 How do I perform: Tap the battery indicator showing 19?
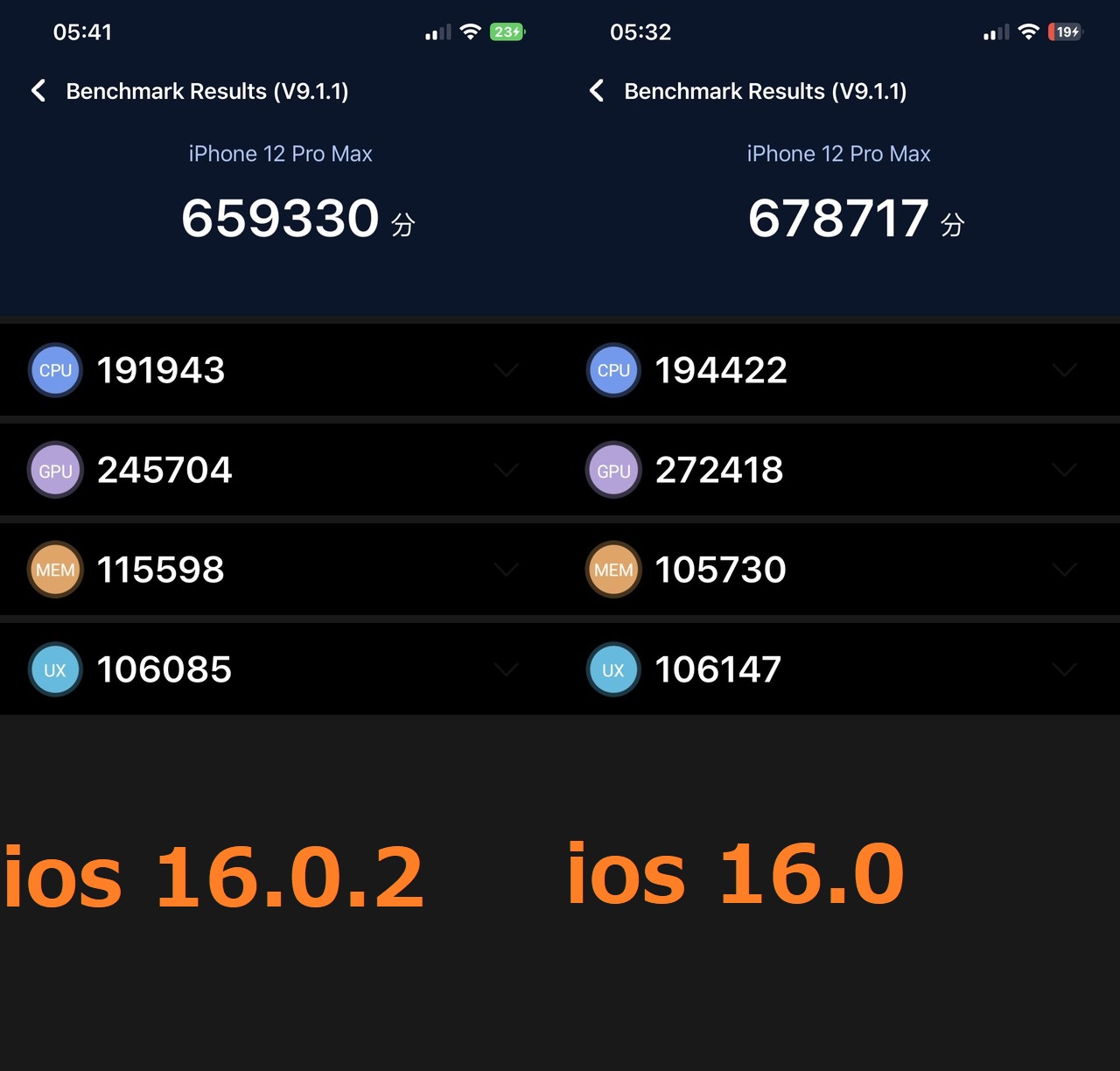1066,32
